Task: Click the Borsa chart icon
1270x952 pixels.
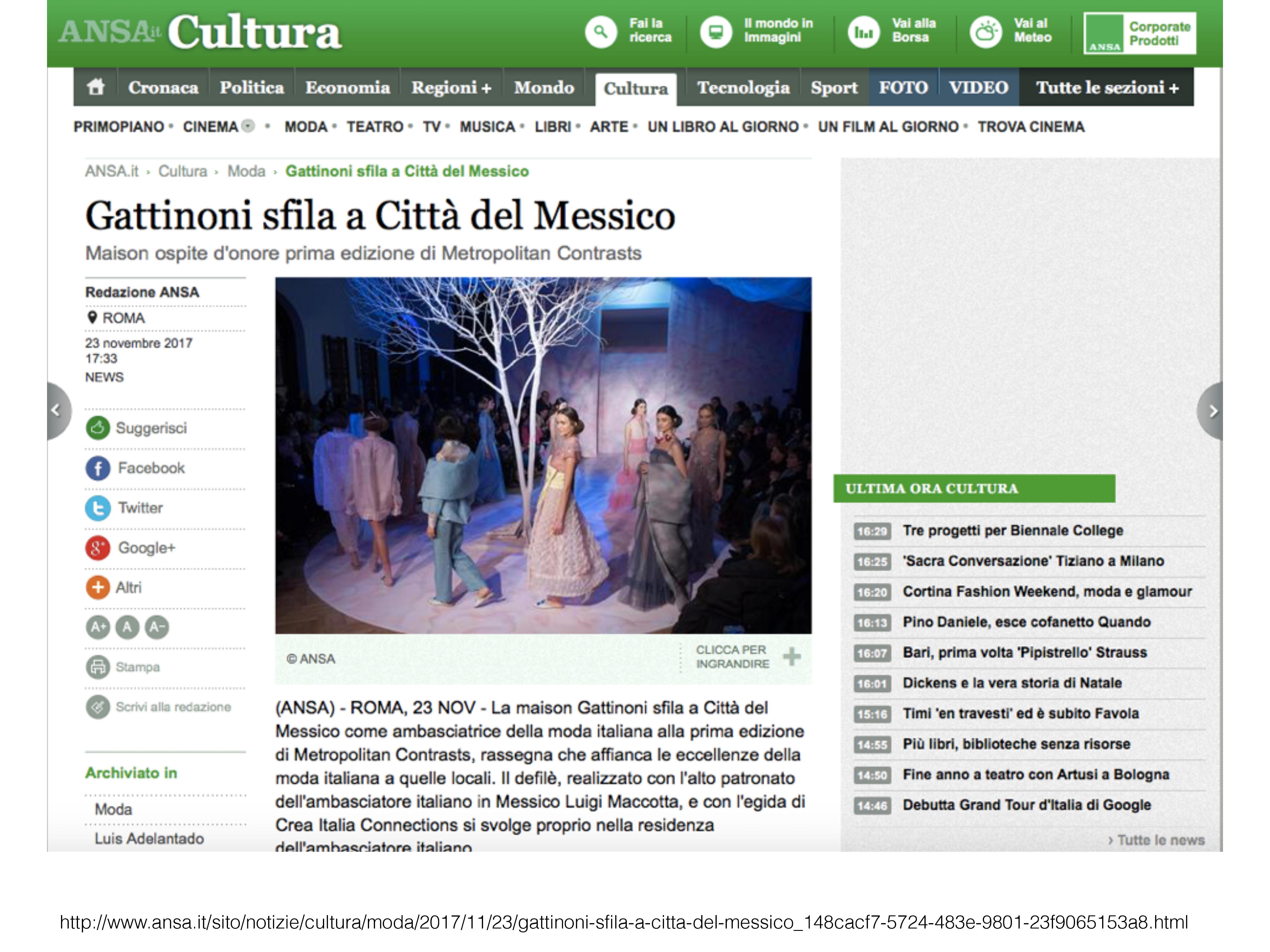Action: point(863,32)
